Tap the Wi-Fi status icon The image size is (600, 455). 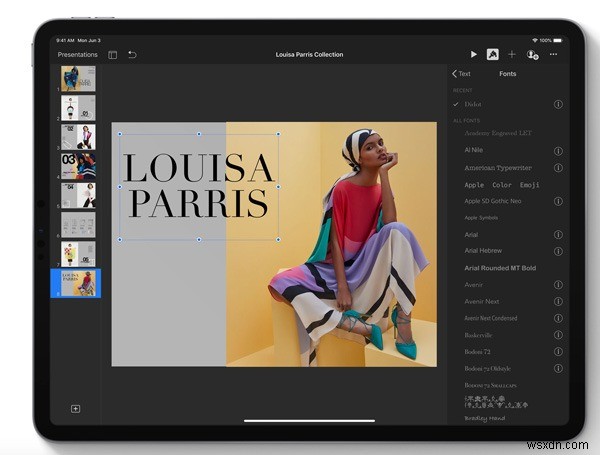pyautogui.click(x=535, y=40)
